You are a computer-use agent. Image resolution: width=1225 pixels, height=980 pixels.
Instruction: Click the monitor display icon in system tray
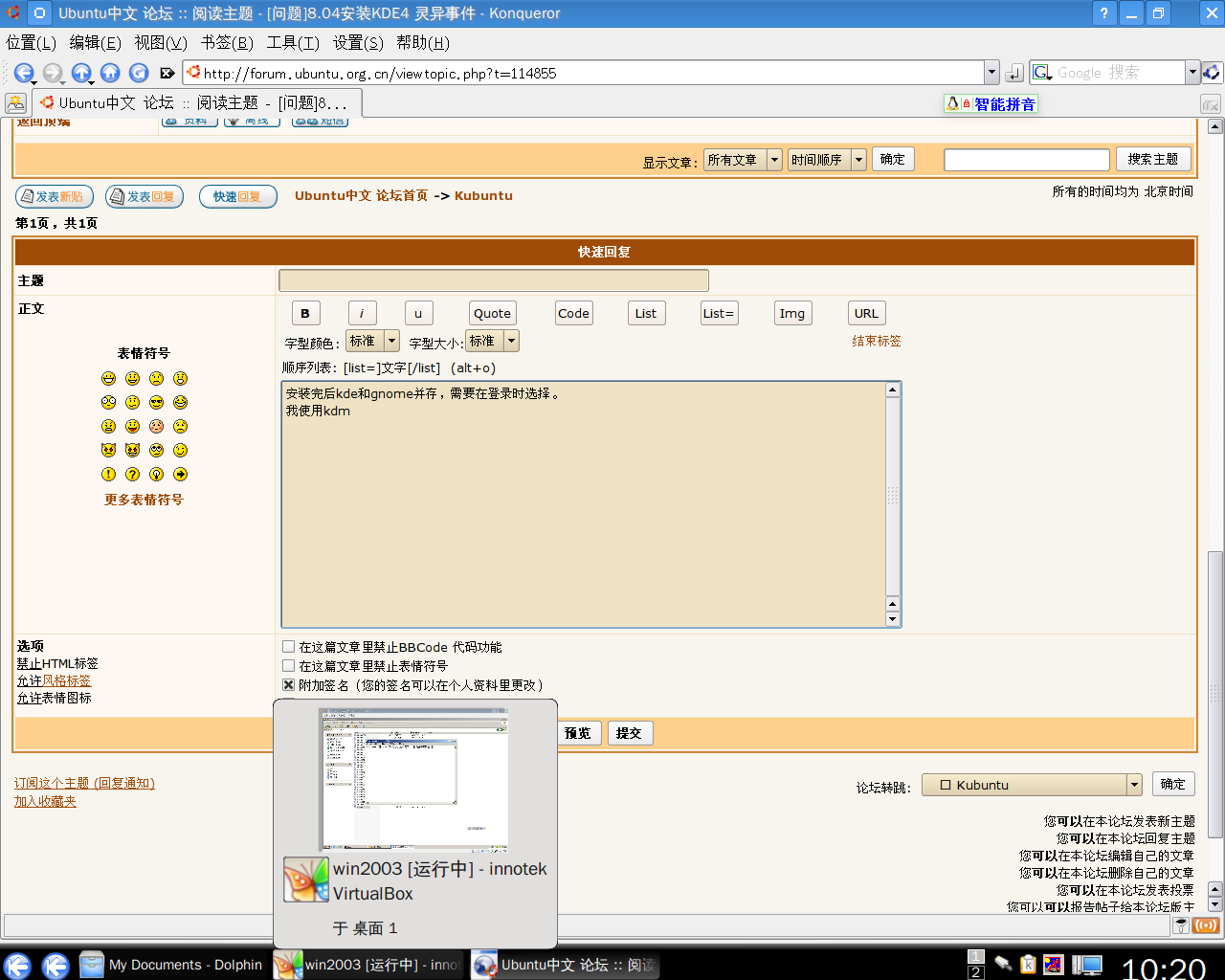coord(1086,965)
